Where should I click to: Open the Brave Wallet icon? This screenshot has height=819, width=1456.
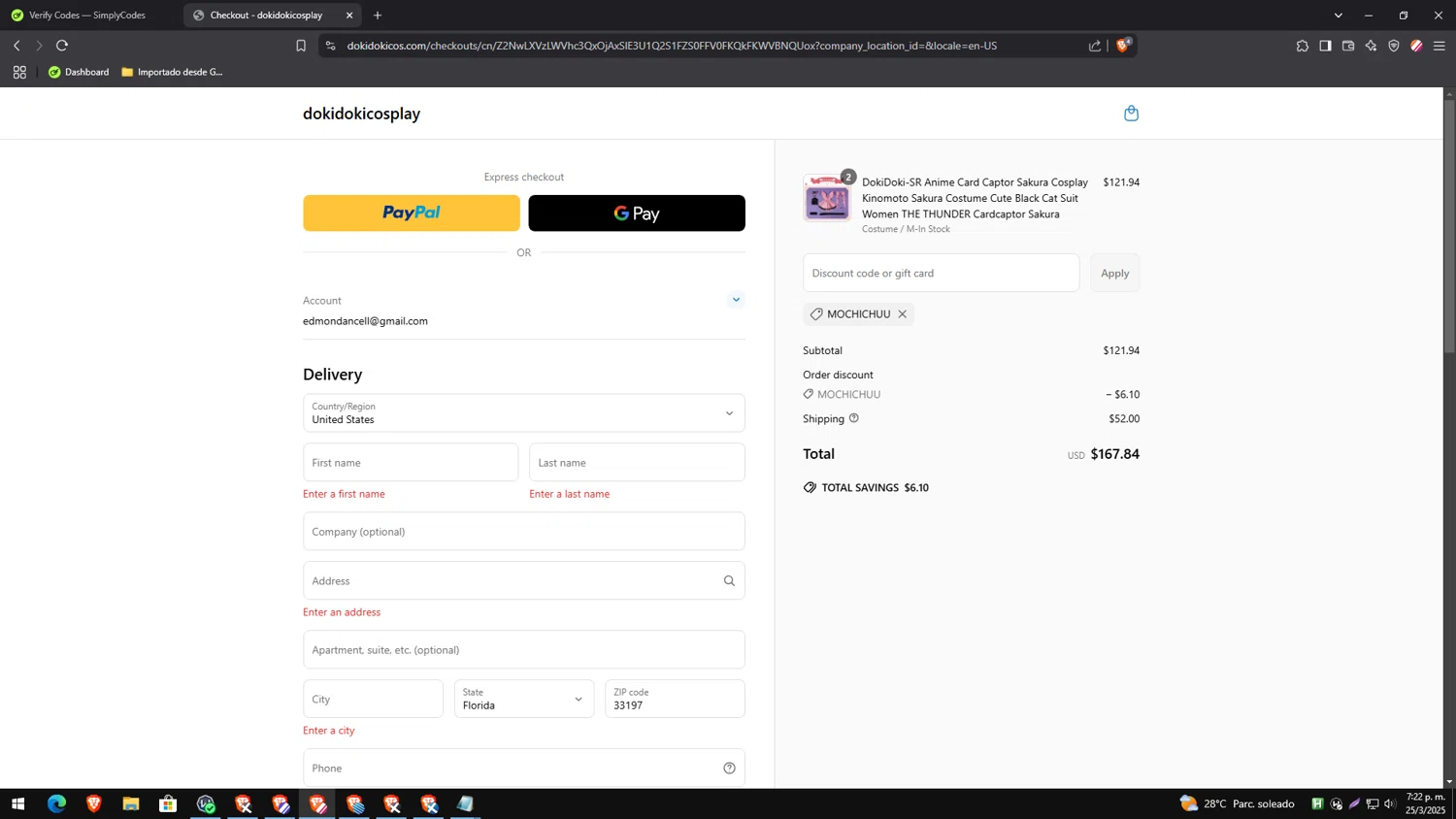click(1348, 46)
